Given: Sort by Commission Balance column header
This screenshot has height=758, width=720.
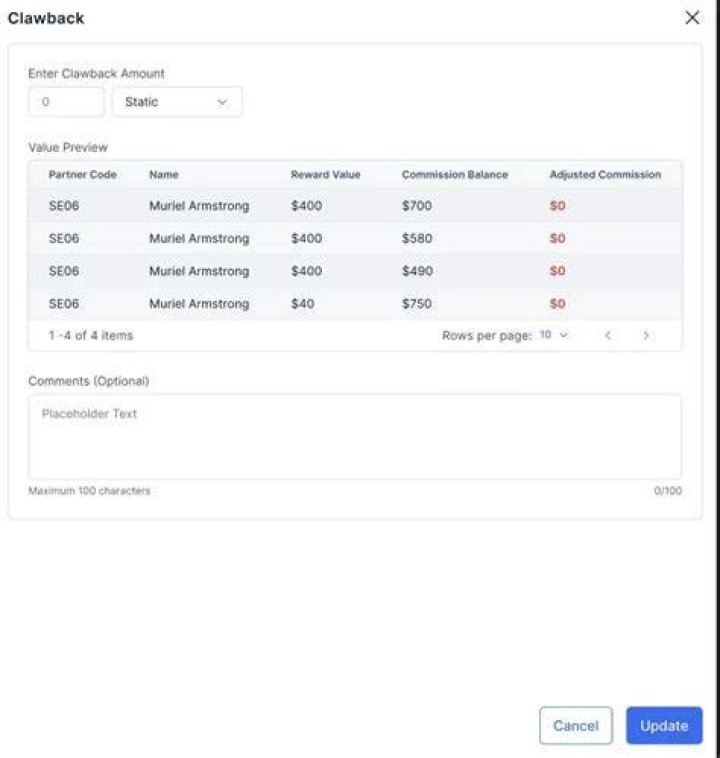Looking at the screenshot, I should pyautogui.click(x=455, y=175).
